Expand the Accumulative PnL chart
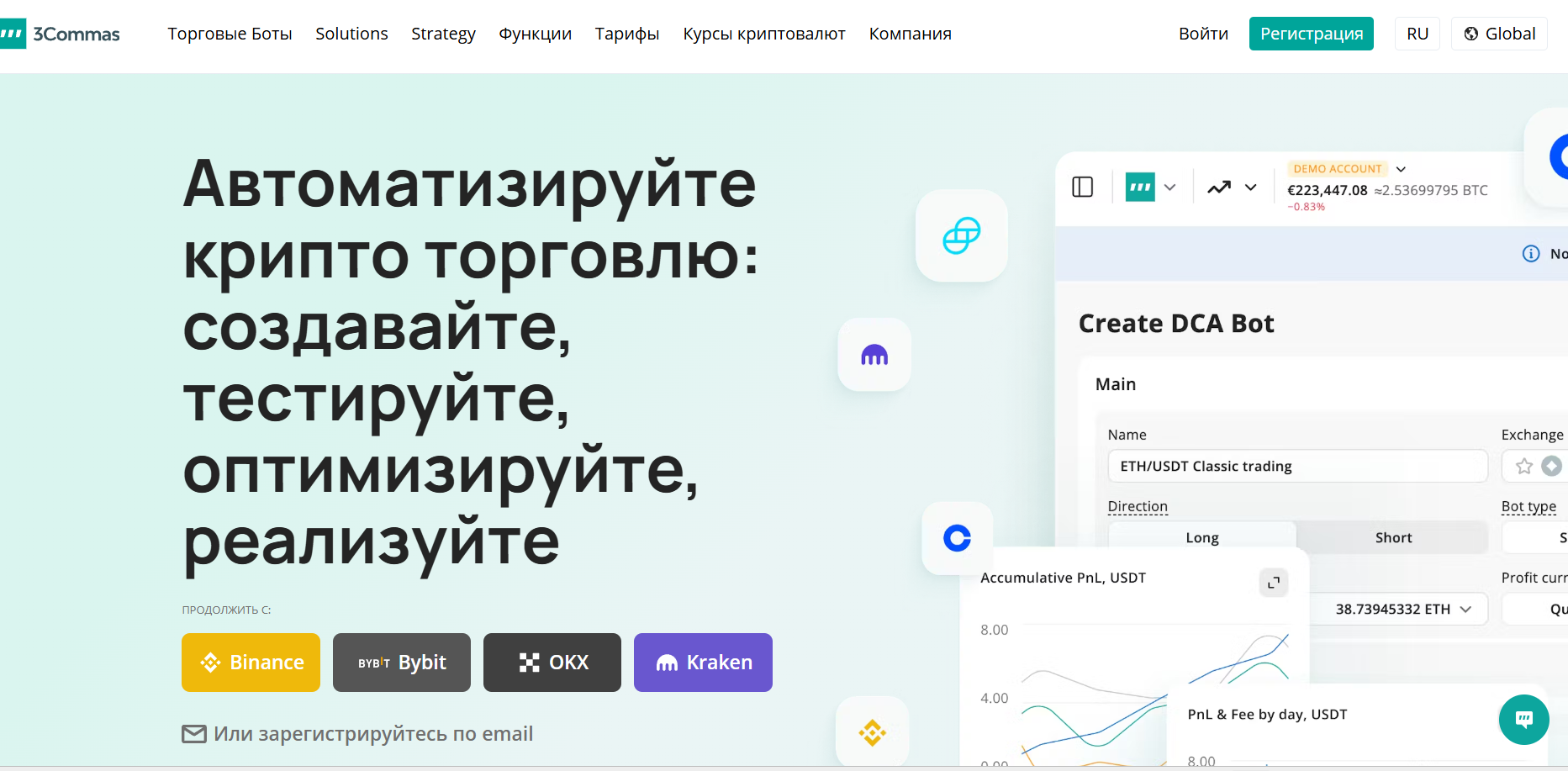Screen dimensions: 1568x771 (x=1273, y=582)
